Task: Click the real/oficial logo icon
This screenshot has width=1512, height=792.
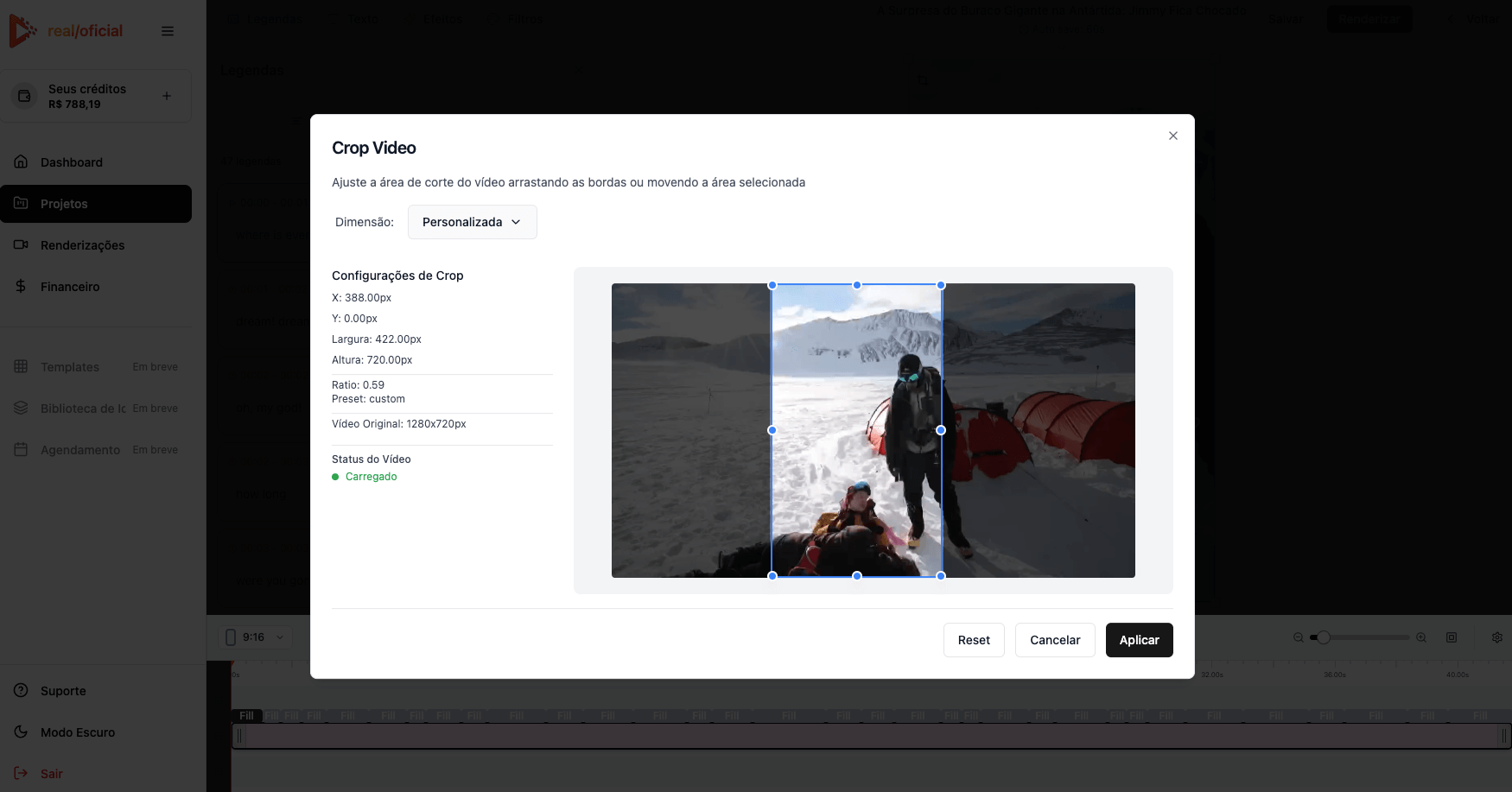Action: pos(22,31)
